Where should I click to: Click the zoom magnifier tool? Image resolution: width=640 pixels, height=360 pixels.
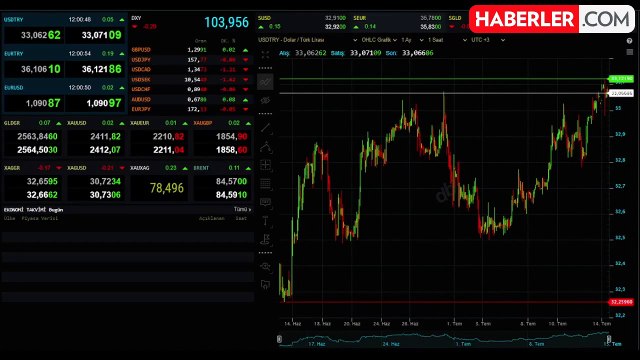pyautogui.click(x=265, y=267)
